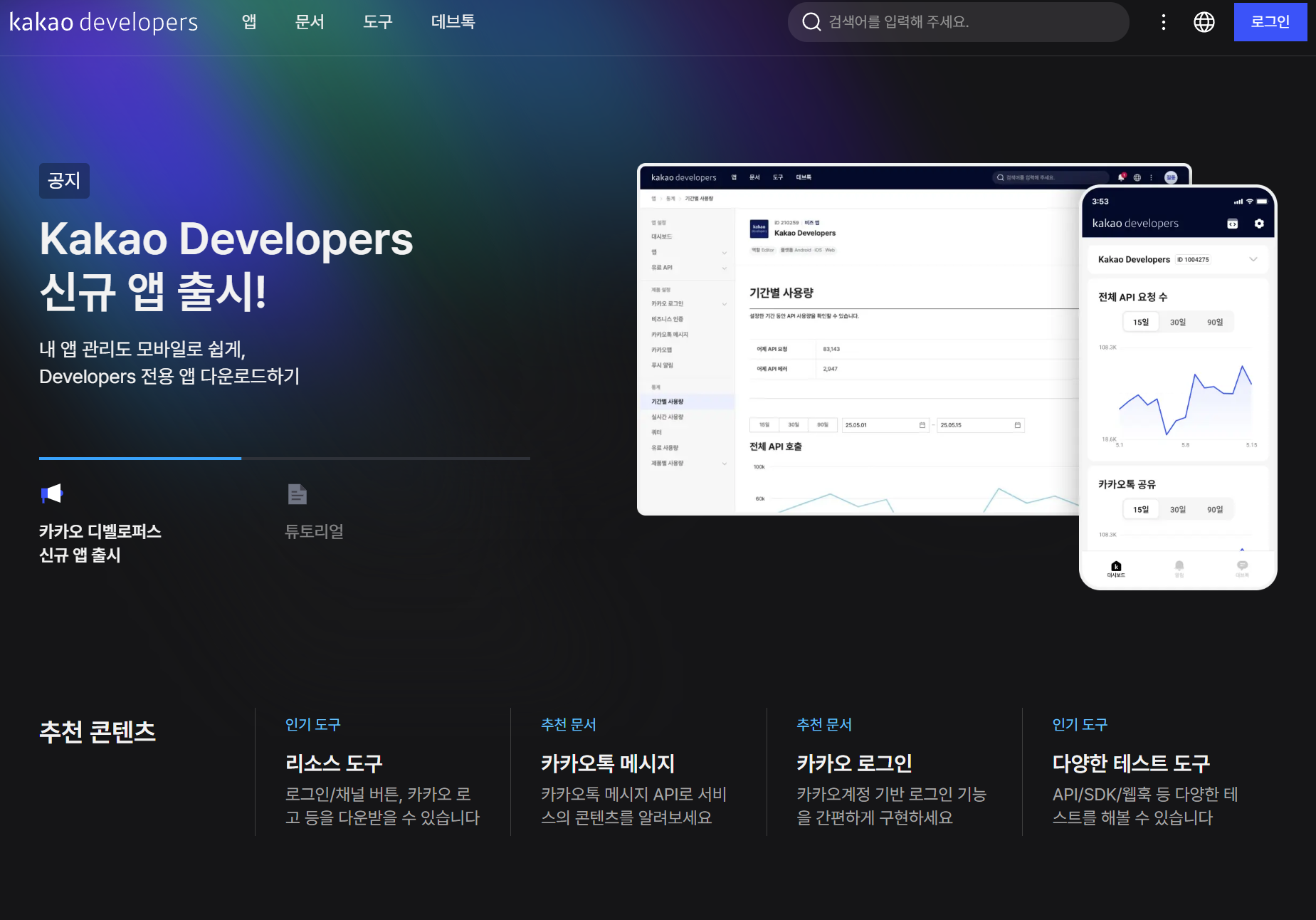Open the 문서 menu
Viewport: 1316px width, 920px height.
tap(310, 22)
